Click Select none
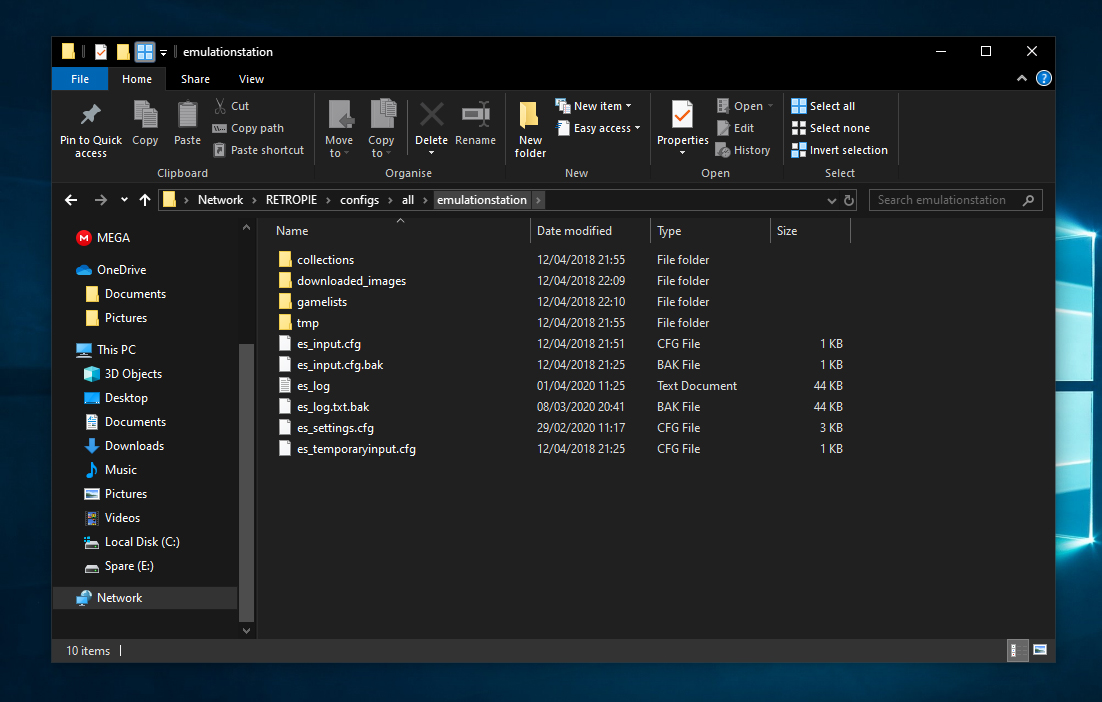Image resolution: width=1102 pixels, height=702 pixels. 831,129
